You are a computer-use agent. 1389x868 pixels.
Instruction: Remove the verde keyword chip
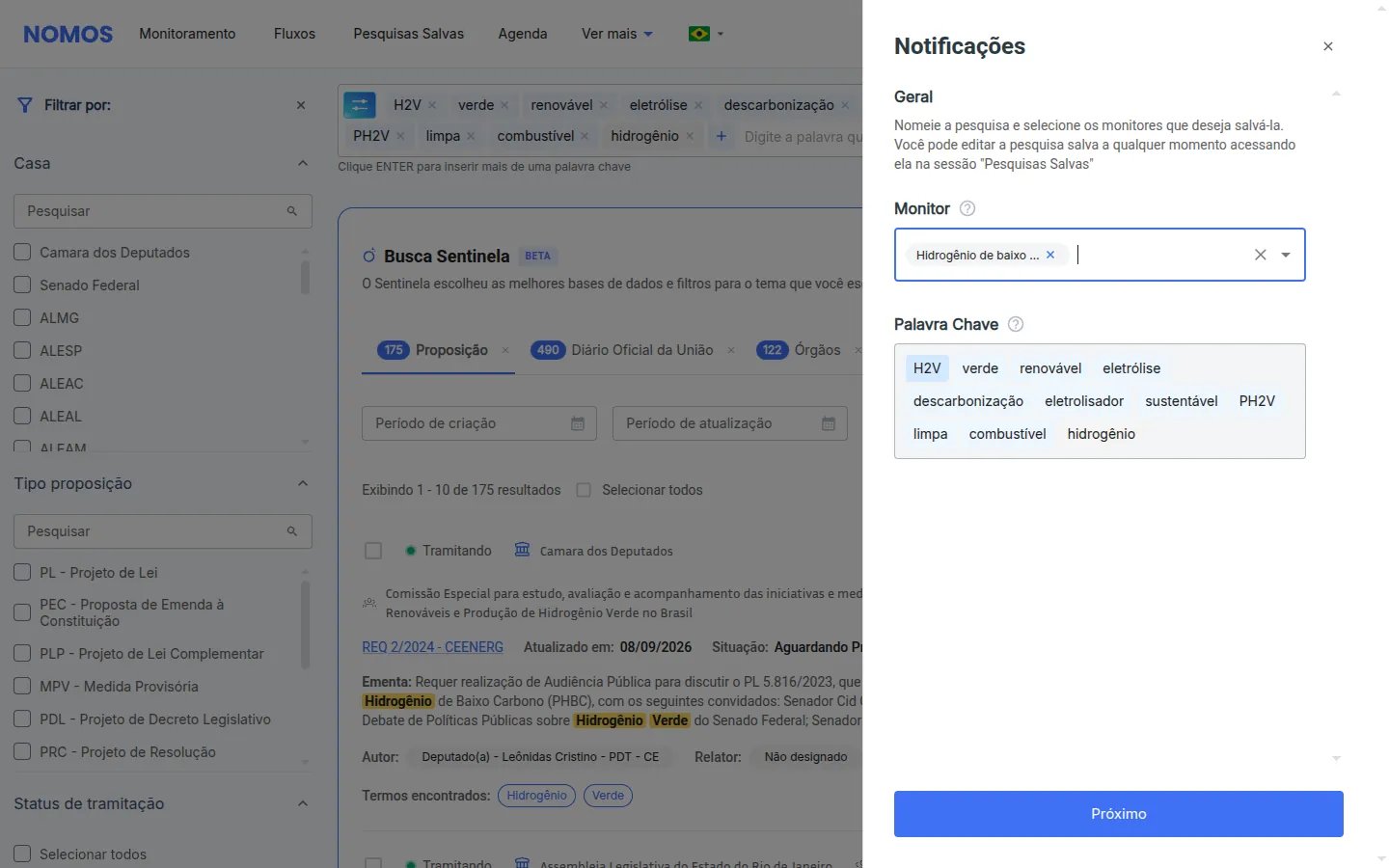[504, 105]
